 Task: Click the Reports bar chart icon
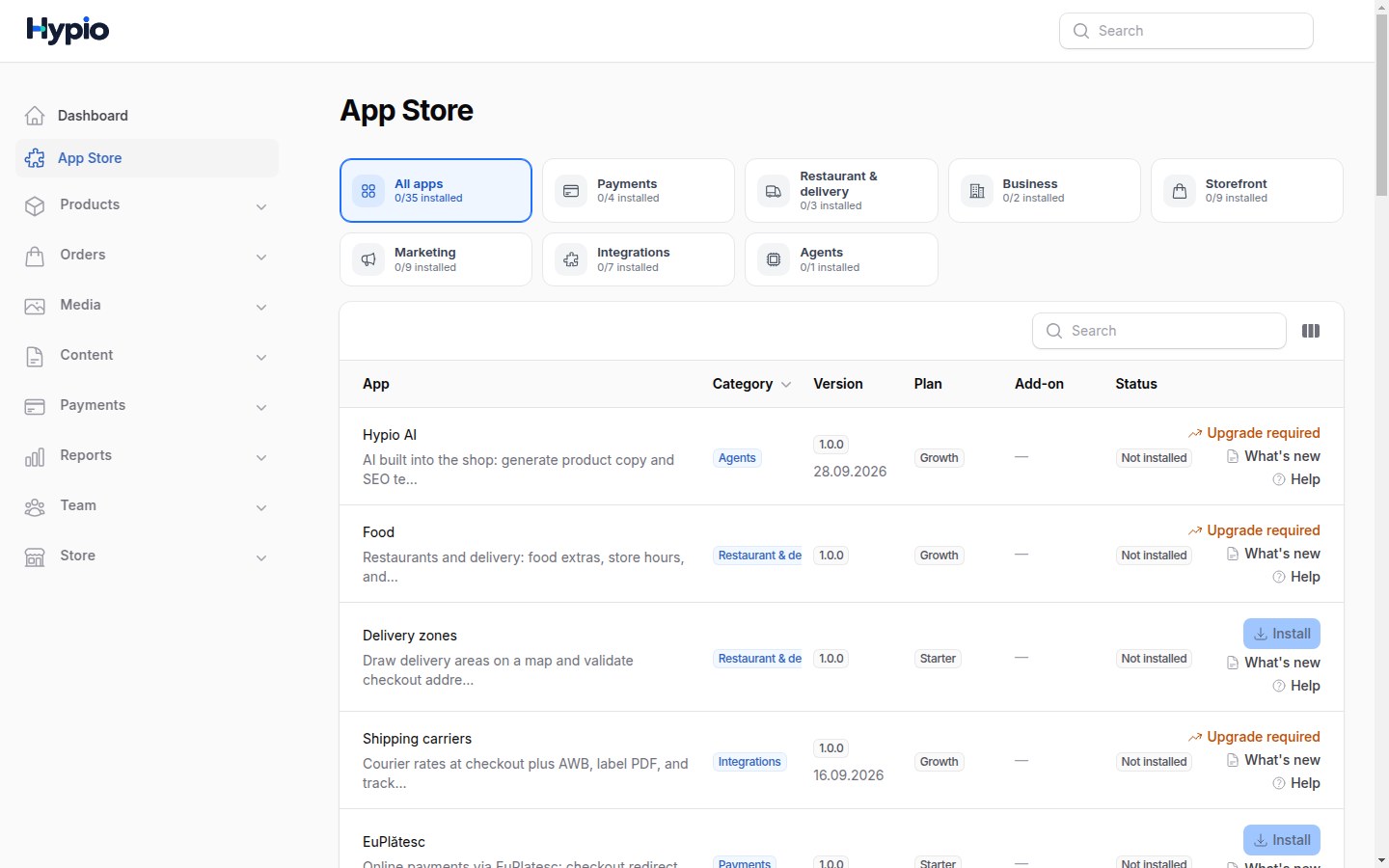coord(35,456)
